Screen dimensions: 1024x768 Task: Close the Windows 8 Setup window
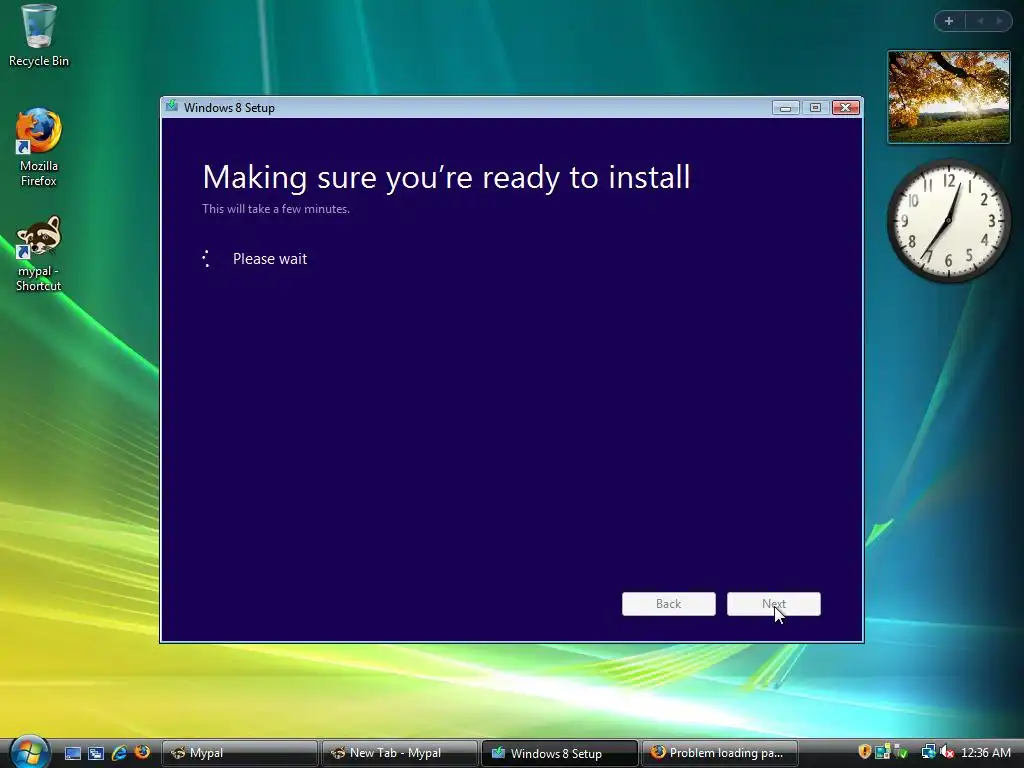tap(846, 108)
